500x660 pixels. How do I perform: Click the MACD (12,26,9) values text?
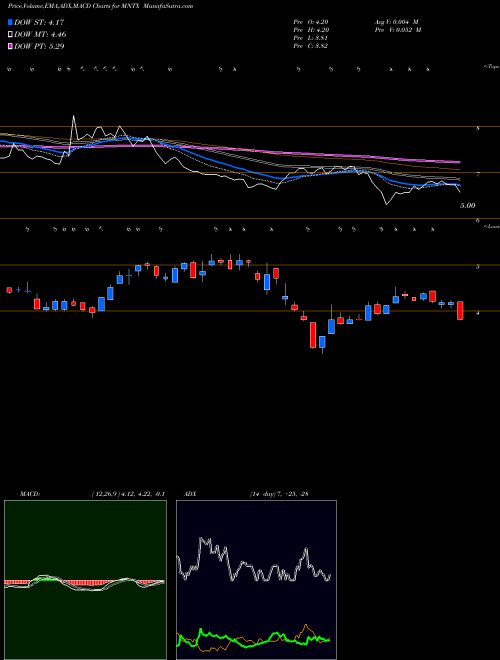128,494
